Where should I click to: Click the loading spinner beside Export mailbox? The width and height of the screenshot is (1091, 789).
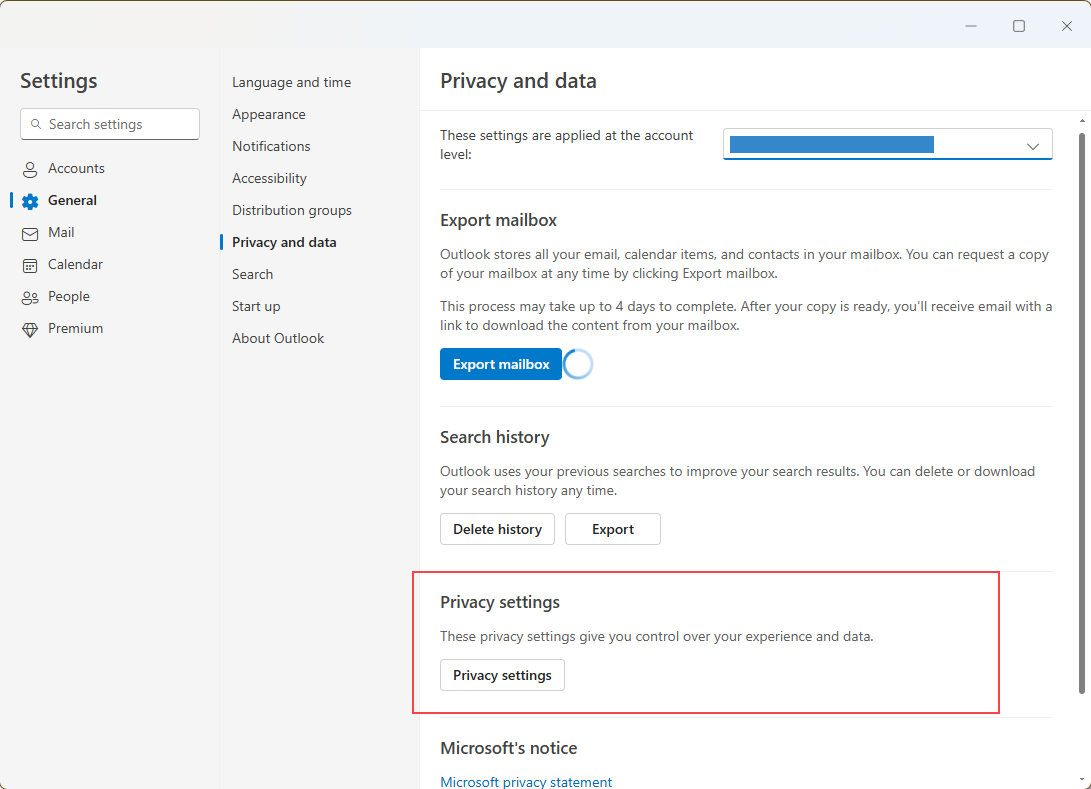coord(578,364)
